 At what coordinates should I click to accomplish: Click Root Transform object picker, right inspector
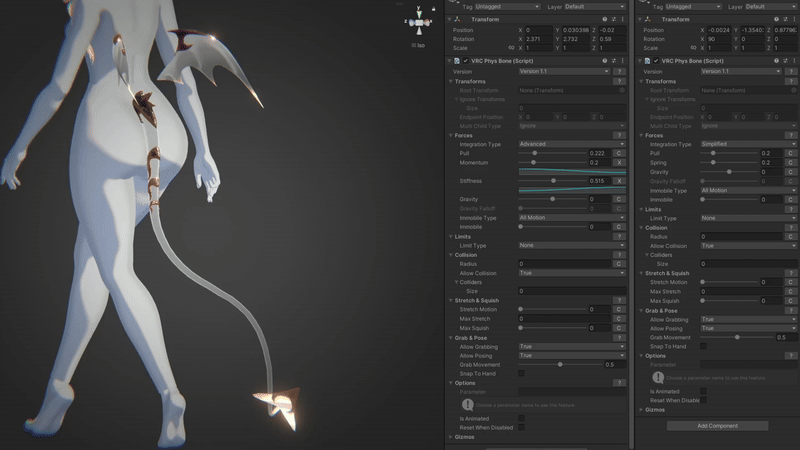click(794, 90)
